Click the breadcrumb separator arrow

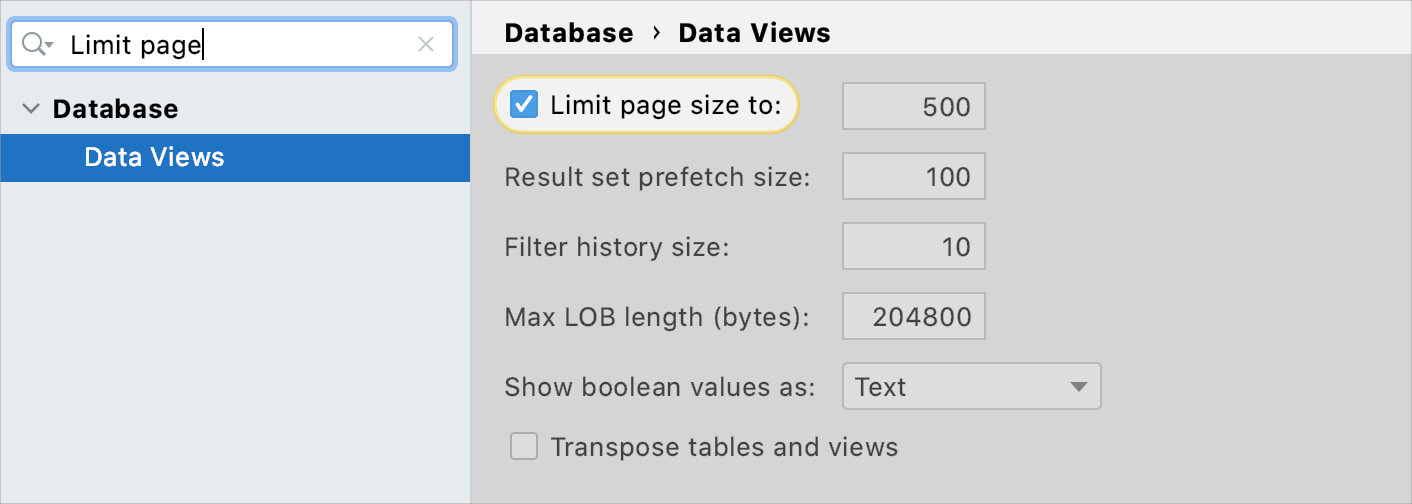coord(656,33)
